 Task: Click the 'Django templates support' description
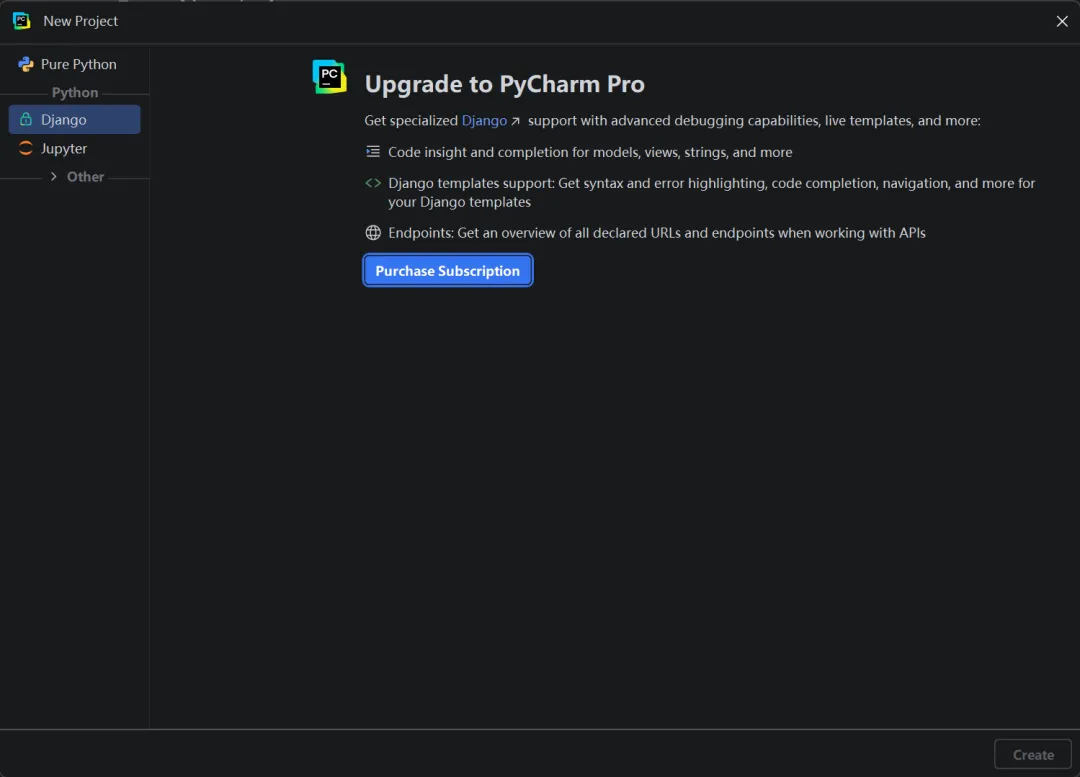712,192
